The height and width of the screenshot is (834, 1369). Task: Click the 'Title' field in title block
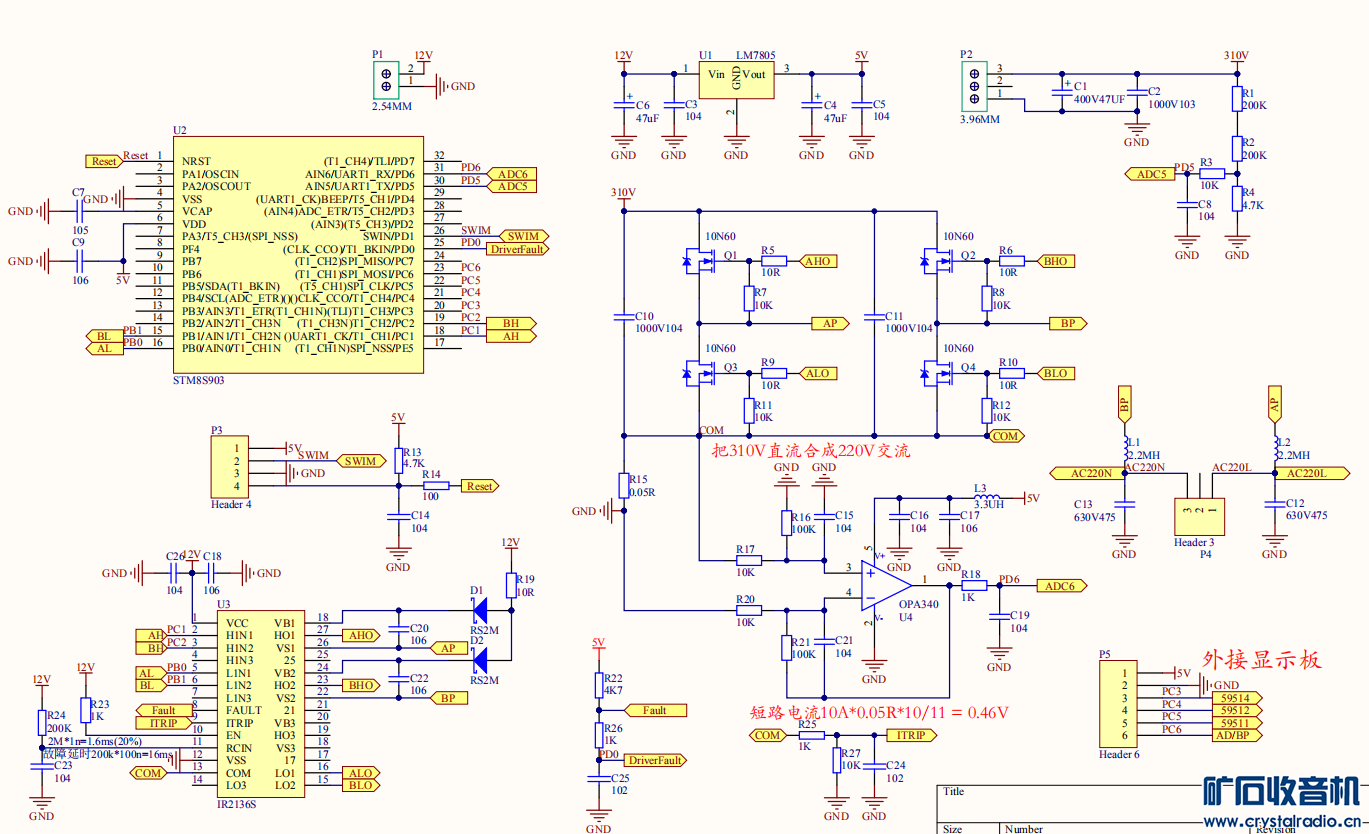click(x=954, y=791)
